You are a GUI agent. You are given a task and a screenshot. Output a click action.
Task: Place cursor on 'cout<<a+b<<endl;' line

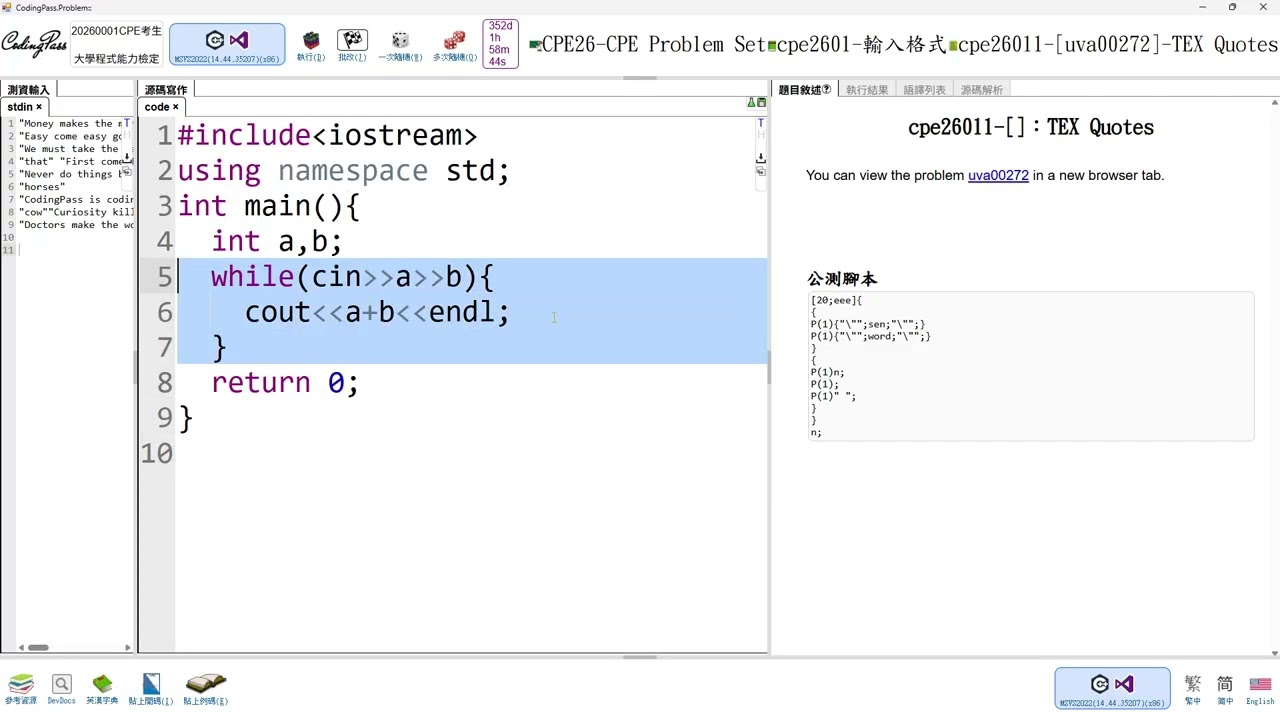click(x=377, y=312)
